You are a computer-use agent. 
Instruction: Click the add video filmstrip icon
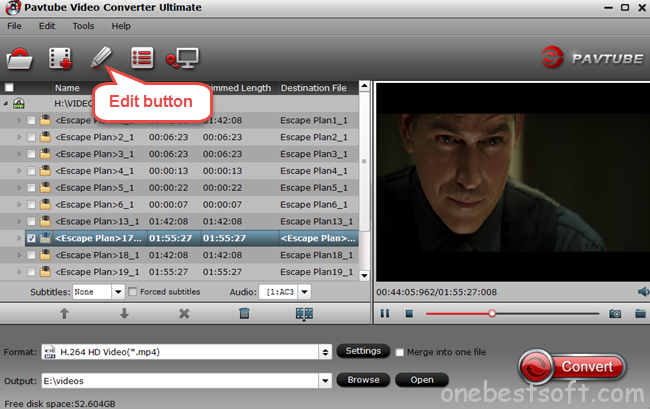coord(61,58)
